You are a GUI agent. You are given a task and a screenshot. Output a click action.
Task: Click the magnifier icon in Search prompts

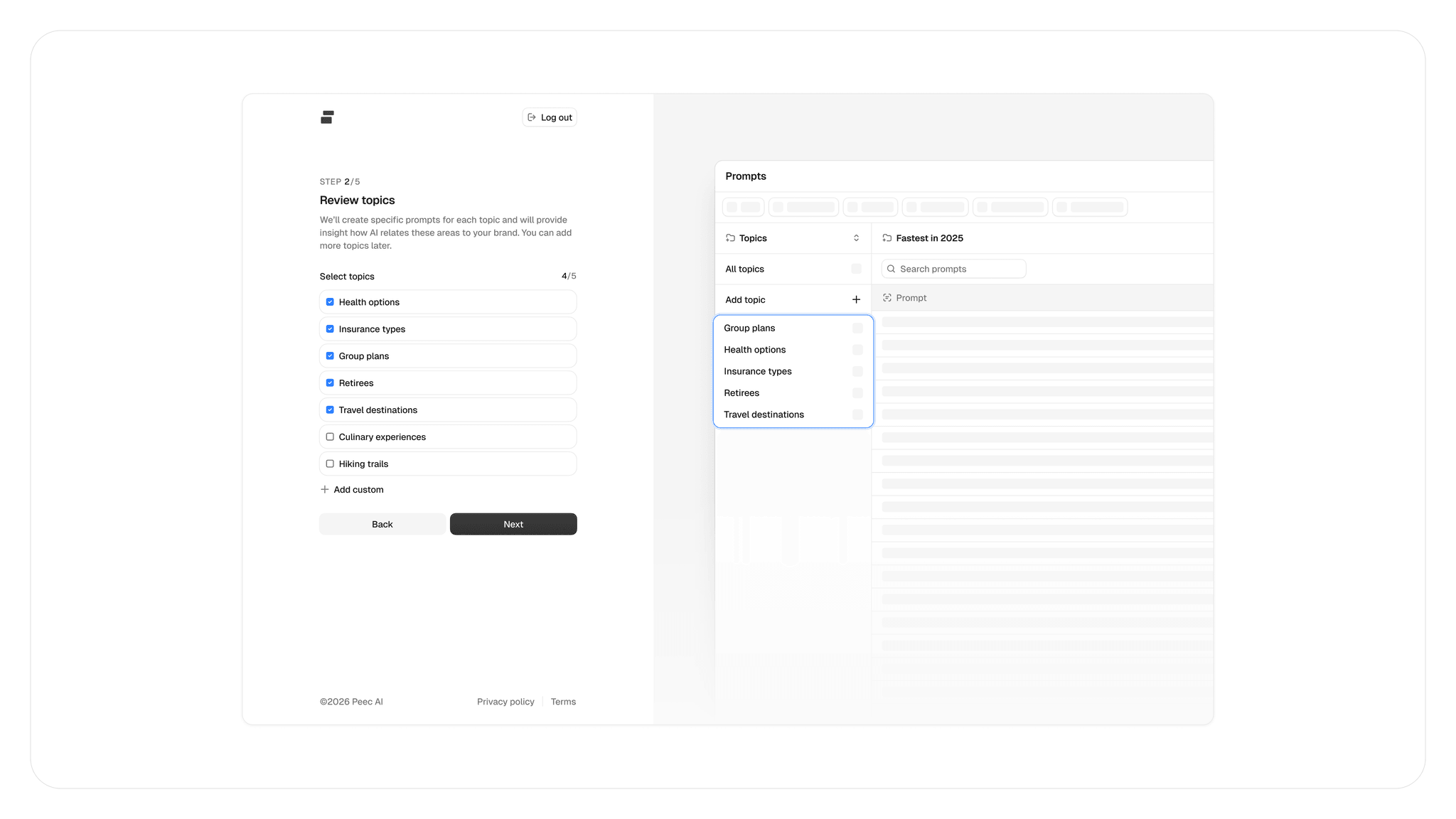[x=891, y=269]
